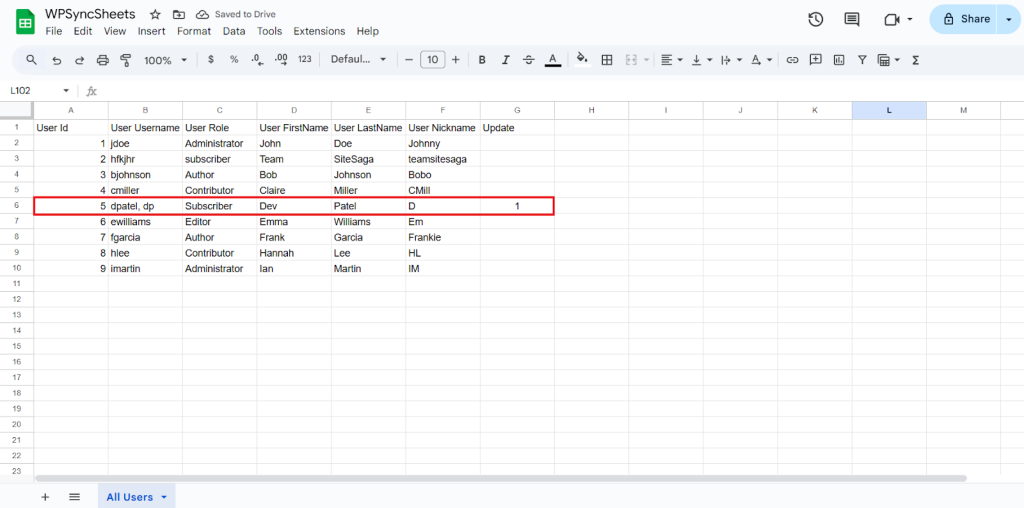The image size is (1024, 508).
Task: Start a video call with Meet icon
Action: click(x=892, y=20)
